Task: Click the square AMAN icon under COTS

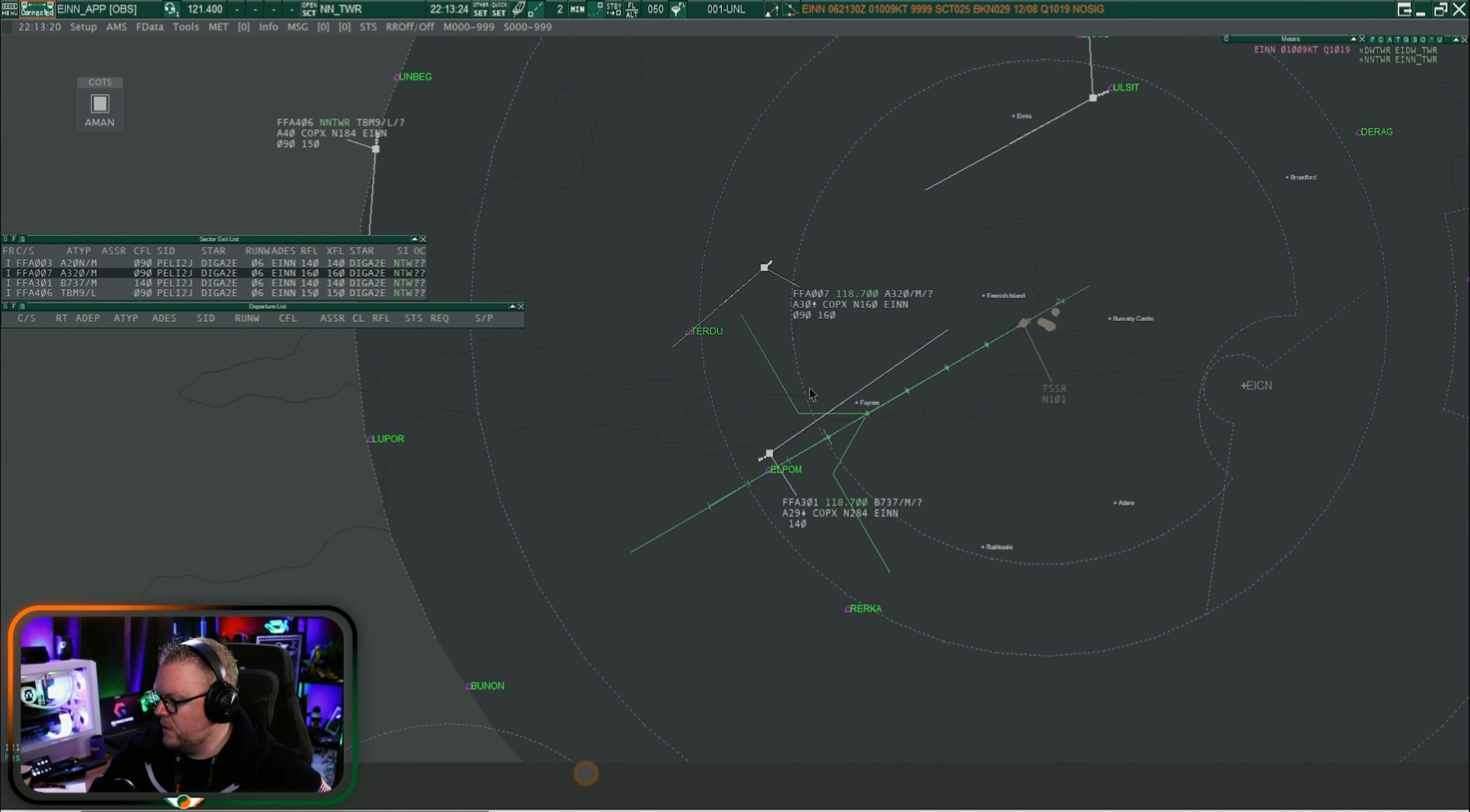Action: [100, 103]
